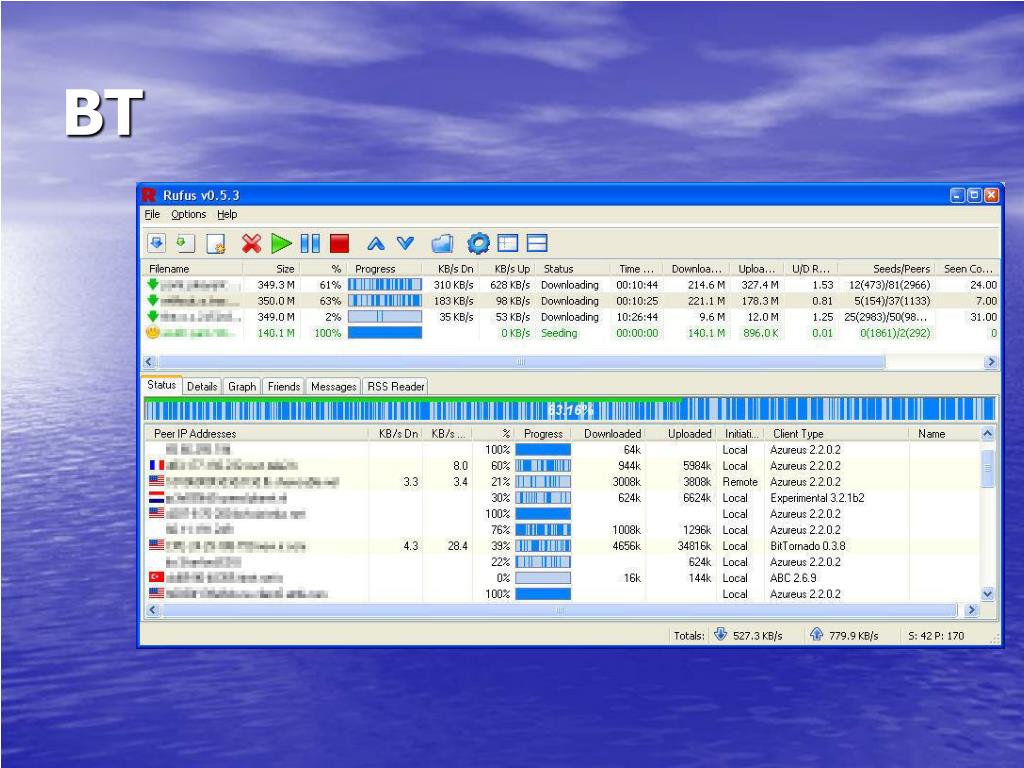Image resolution: width=1024 pixels, height=768 pixels.
Task: Click the smiley icon of the seeding torrent
Action: click(153, 332)
